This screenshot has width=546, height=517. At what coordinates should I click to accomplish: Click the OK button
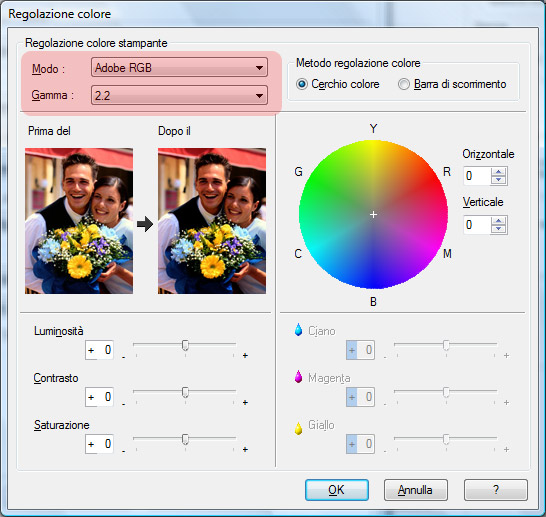click(337, 490)
